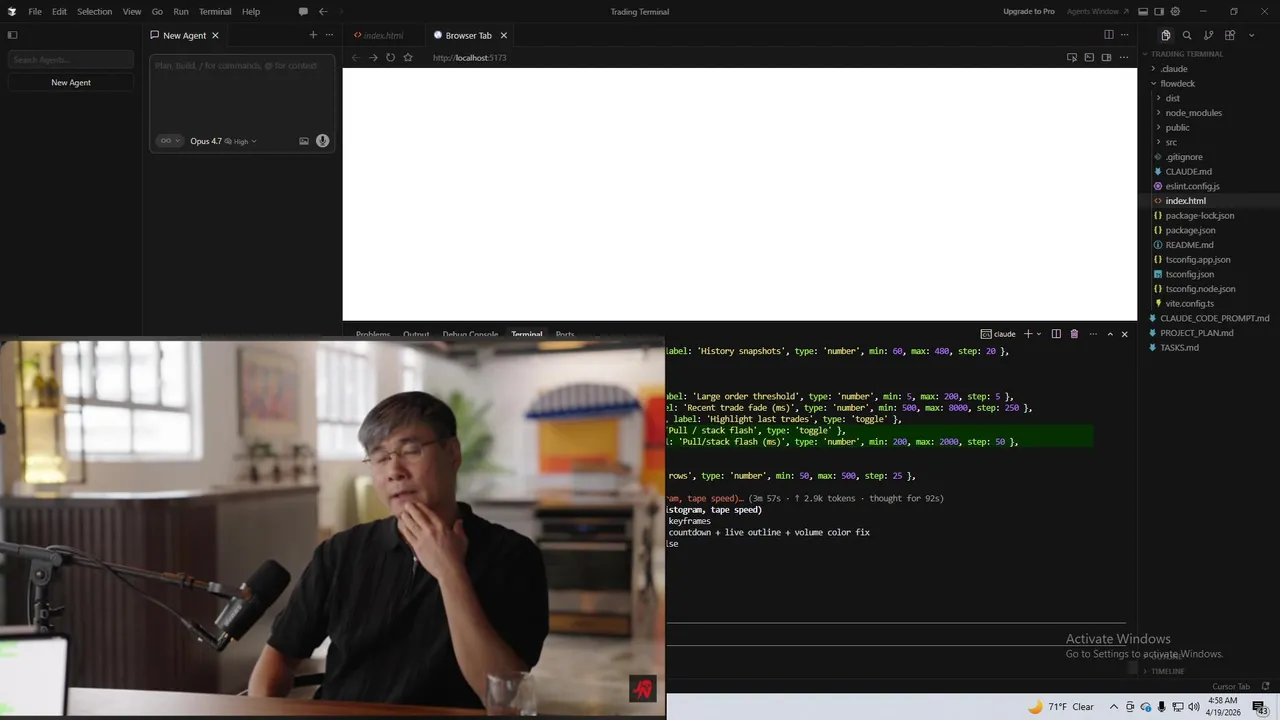Start voice input with microphone icon
The image size is (1280, 720).
click(322, 141)
